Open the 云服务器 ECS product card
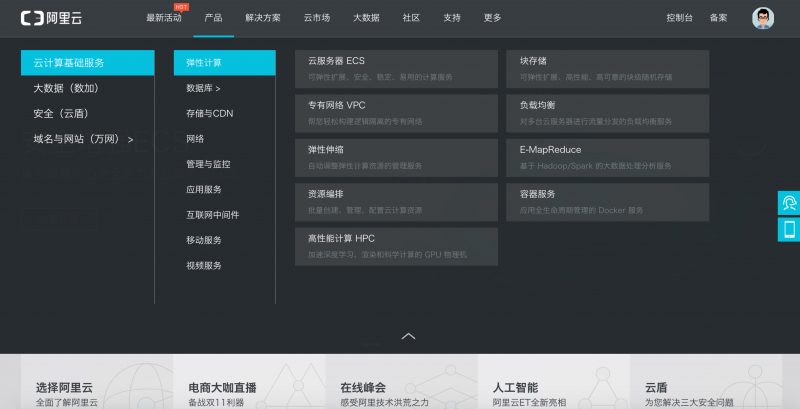Viewport: 800px width, 409px height. [x=396, y=69]
